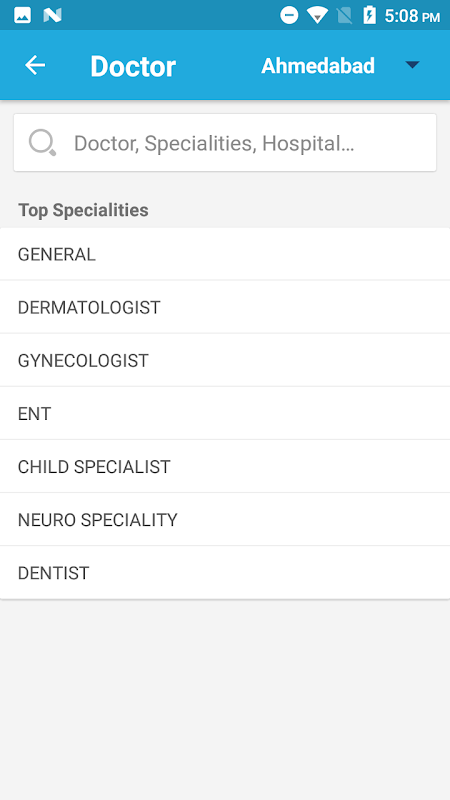
Task: Tap the 5:08 PM clock
Action: (412, 16)
